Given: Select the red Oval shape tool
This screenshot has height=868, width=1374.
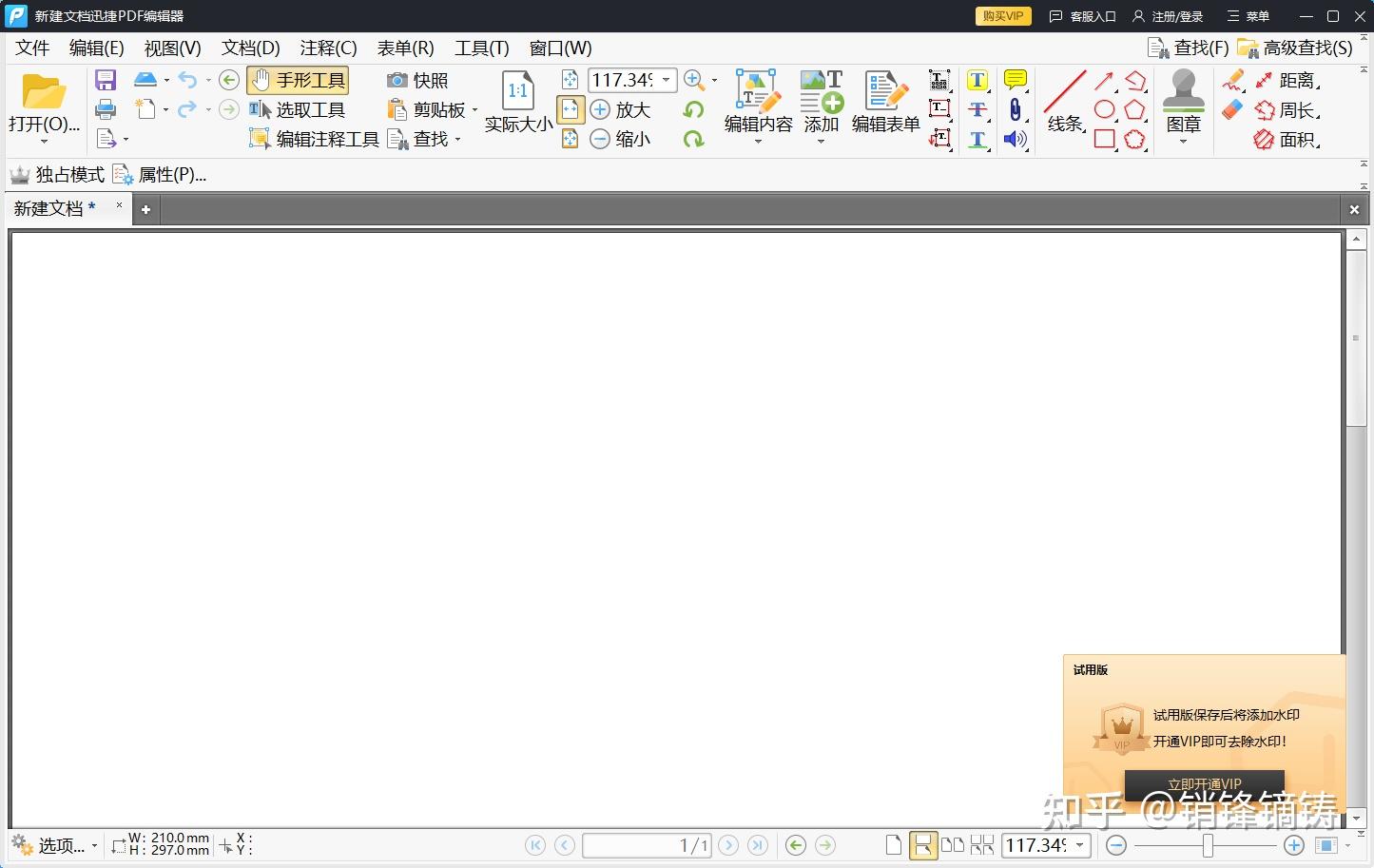Looking at the screenshot, I should [1104, 110].
